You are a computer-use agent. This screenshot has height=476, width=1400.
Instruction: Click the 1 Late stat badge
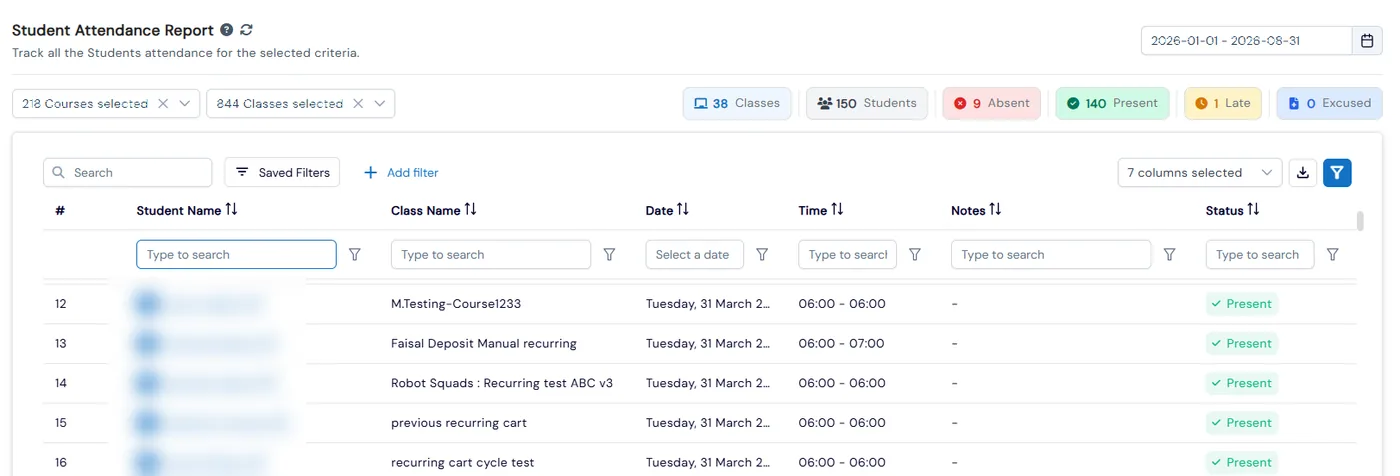click(1222, 103)
